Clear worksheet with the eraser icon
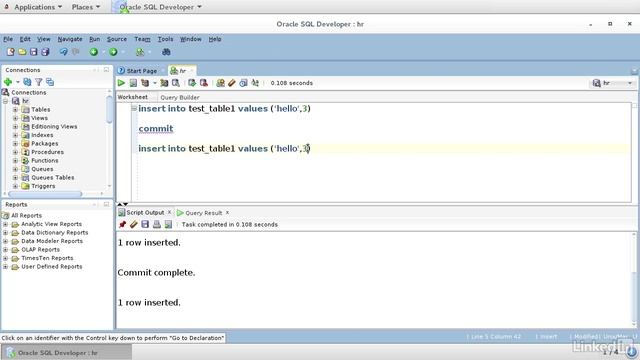This screenshot has width=640, height=360. pos(232,83)
